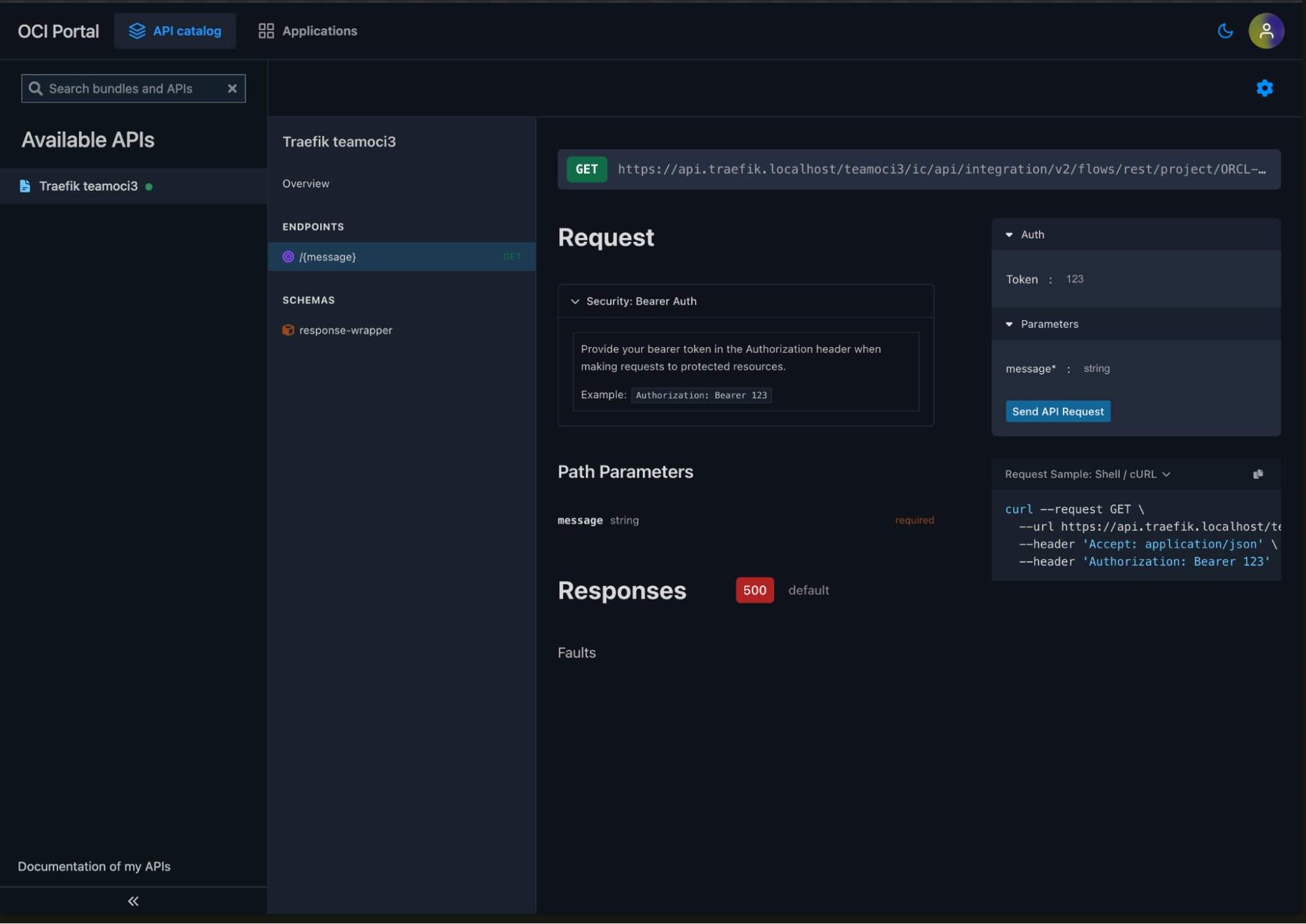Screen dimensions: 1306x924
Task: Click the Authorization: Bearer 123 example code
Action: coord(701,395)
